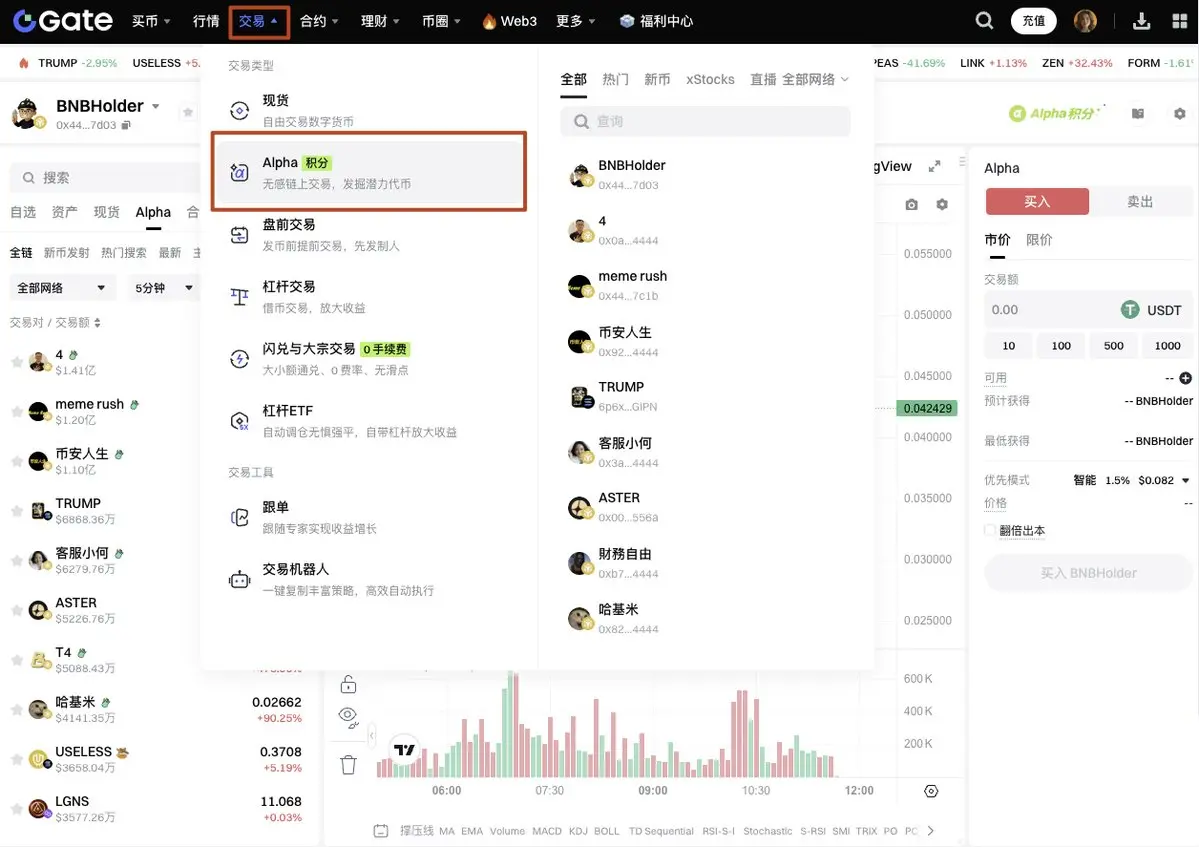Open the search magnifier in top bar
This screenshot has height=847, width=1199.
coord(984,21)
